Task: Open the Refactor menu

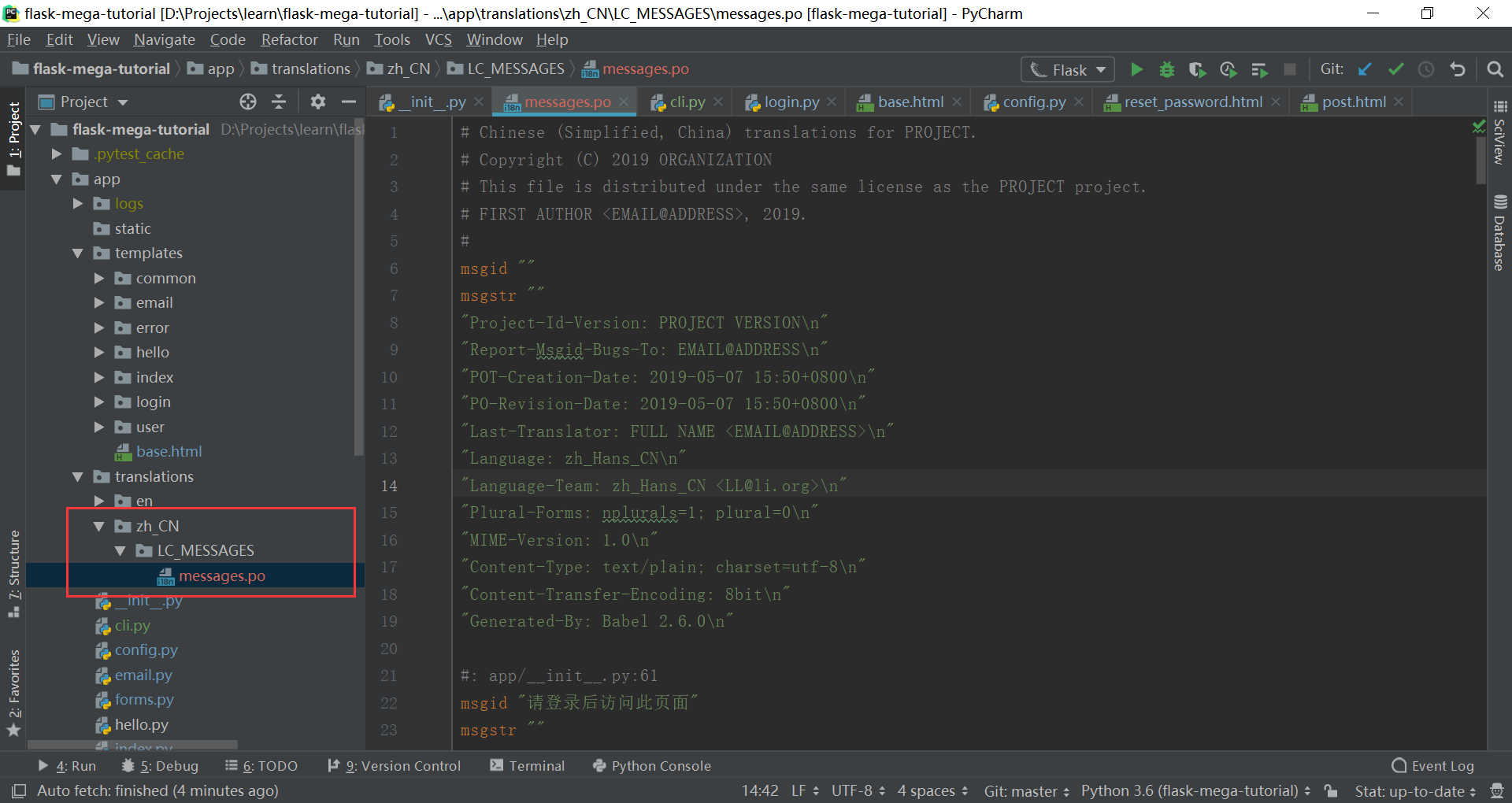Action: pyautogui.click(x=289, y=39)
